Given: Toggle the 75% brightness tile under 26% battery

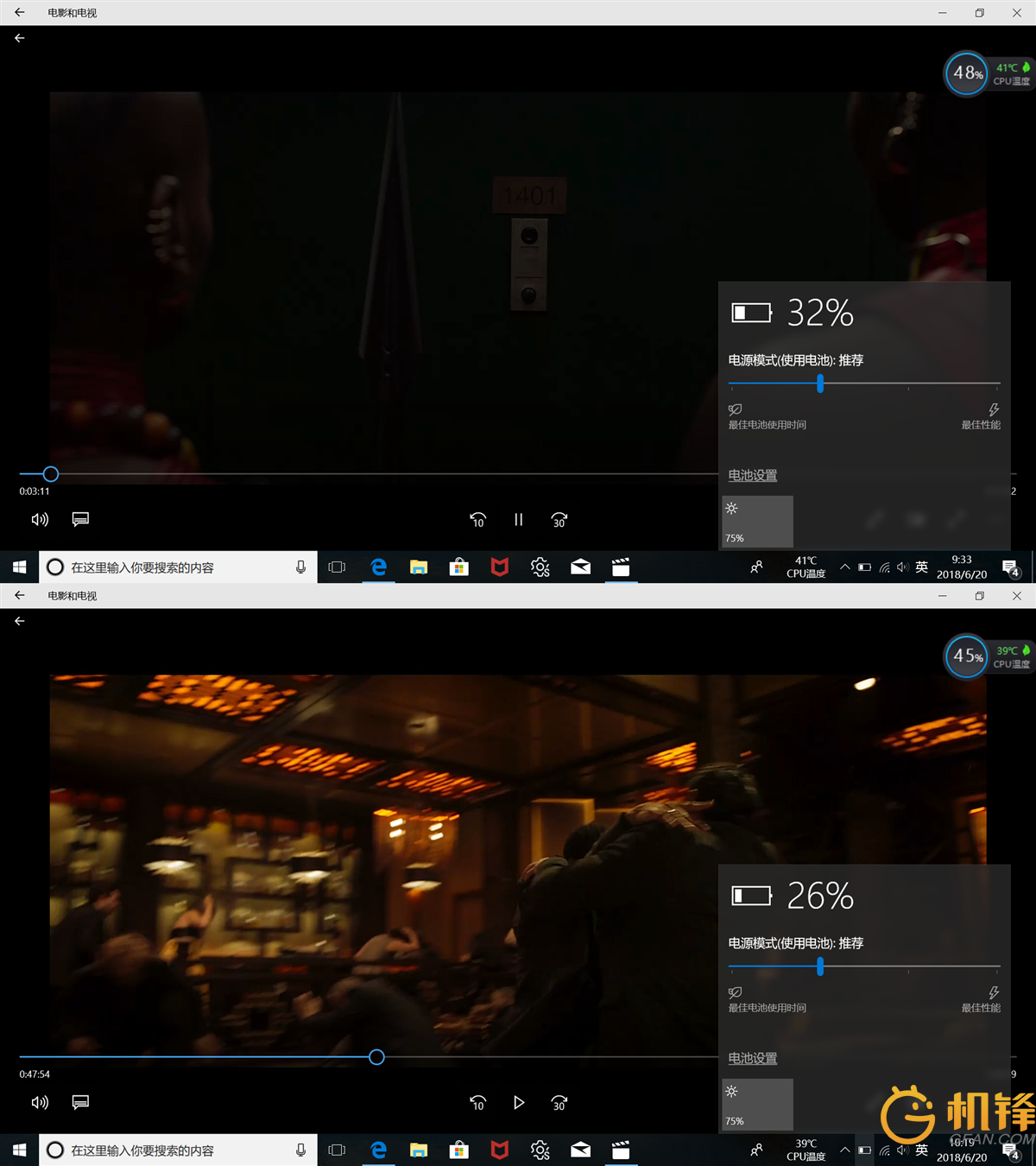Looking at the screenshot, I should point(757,1105).
